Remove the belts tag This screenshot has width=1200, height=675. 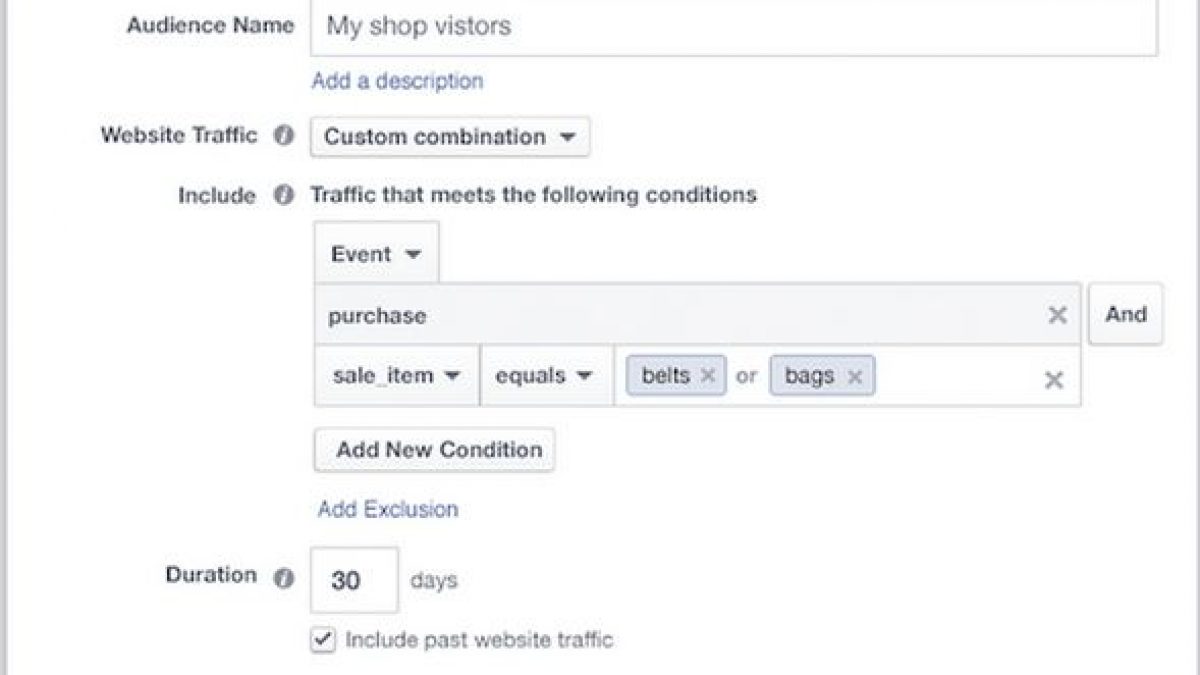[x=707, y=376]
